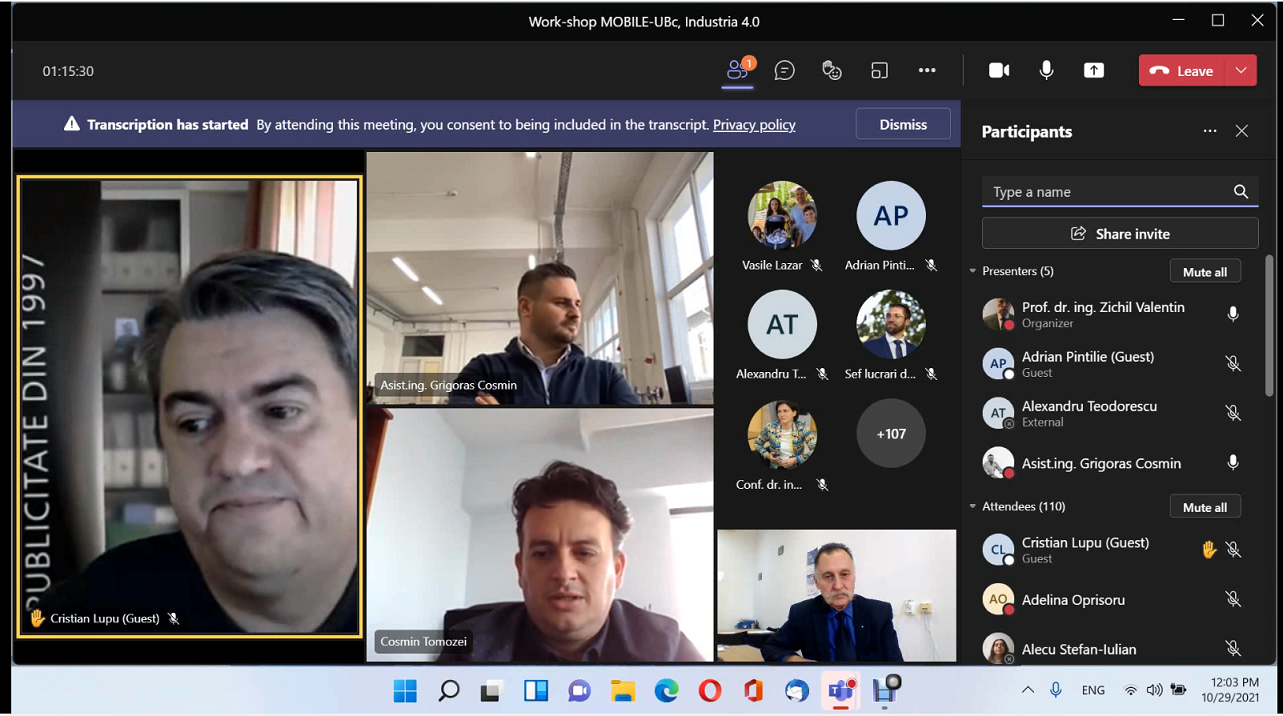
Task: Close the Participants panel
Action: click(x=1242, y=131)
